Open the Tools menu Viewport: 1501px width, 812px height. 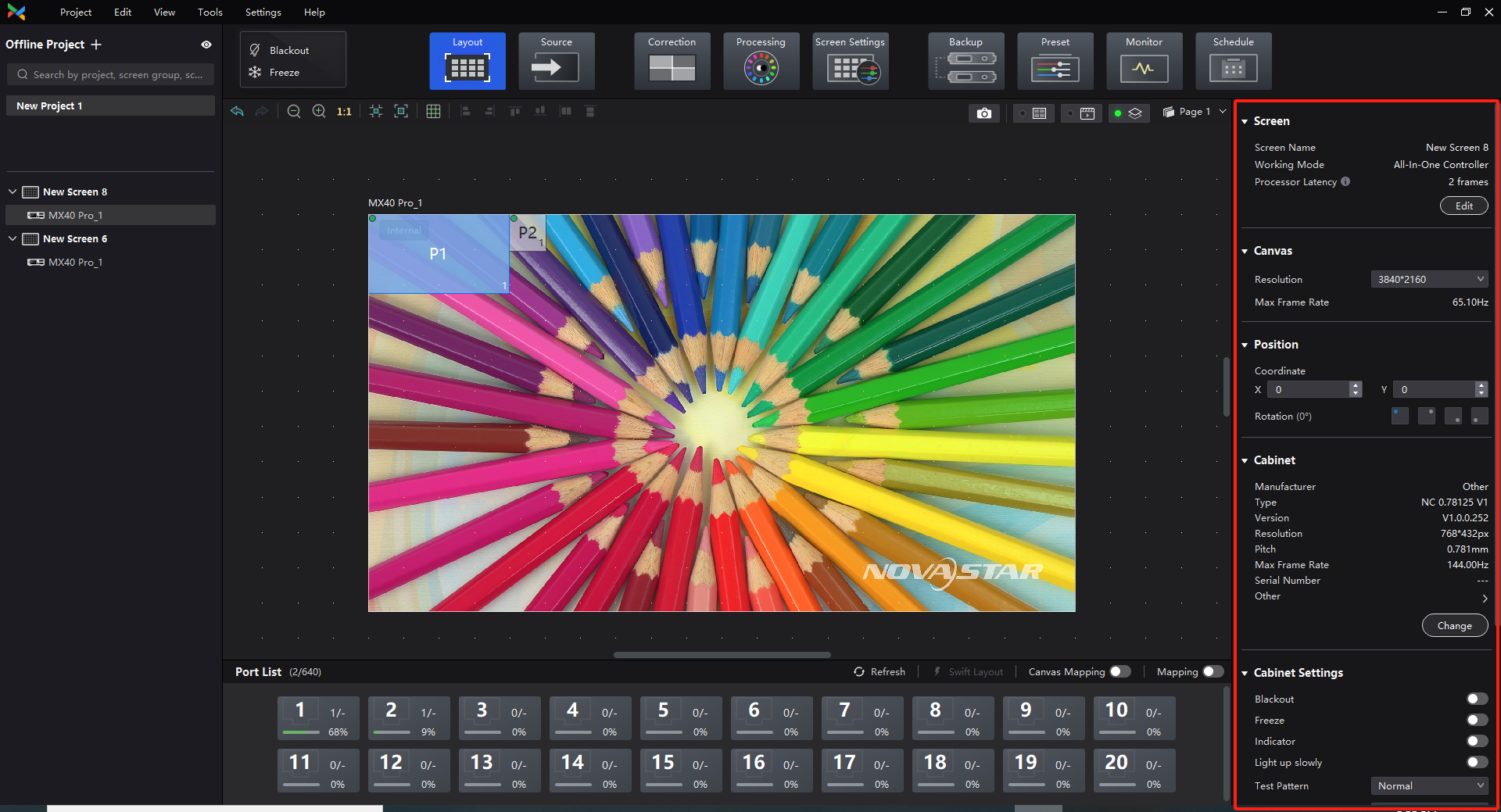point(210,12)
